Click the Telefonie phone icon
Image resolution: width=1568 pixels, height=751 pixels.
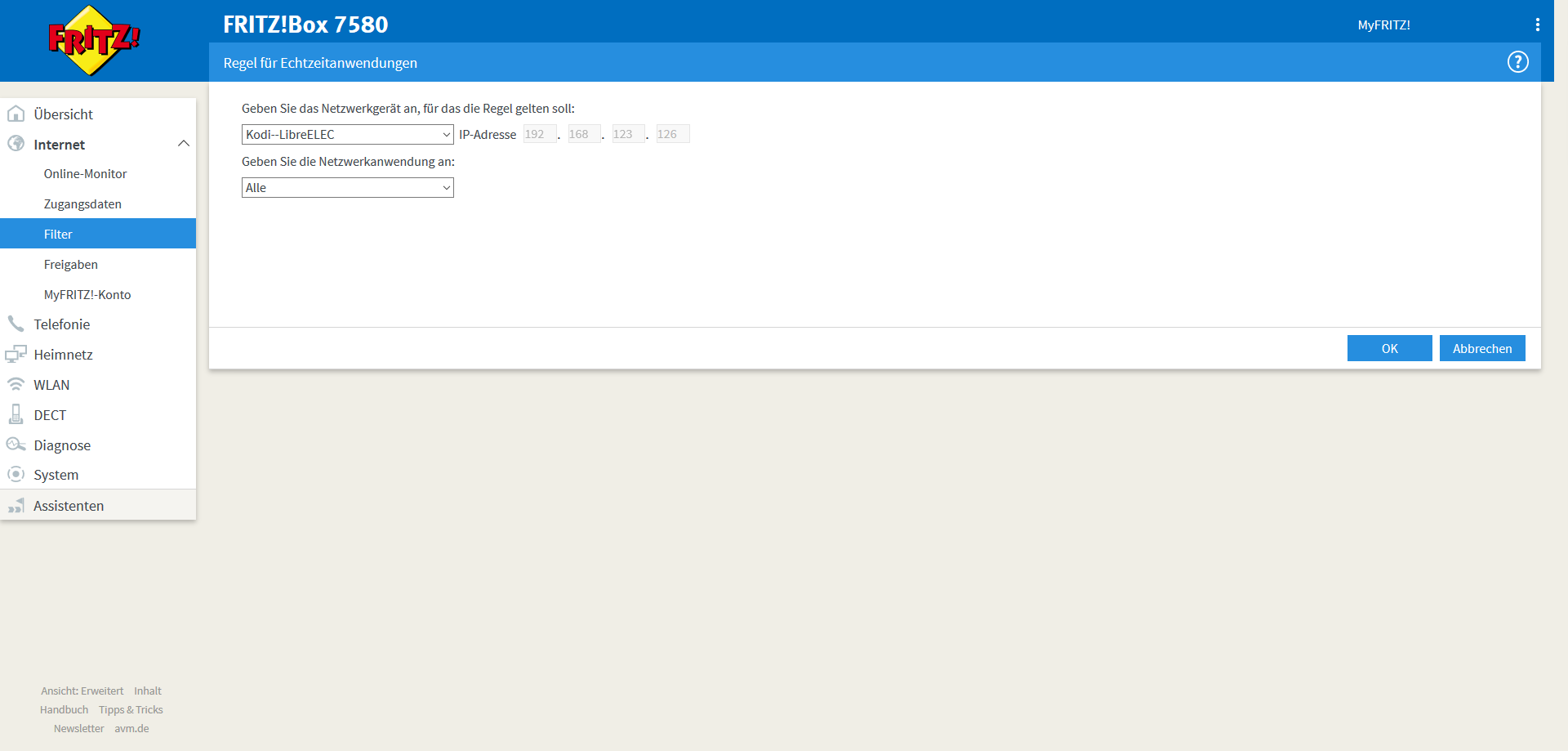point(16,324)
